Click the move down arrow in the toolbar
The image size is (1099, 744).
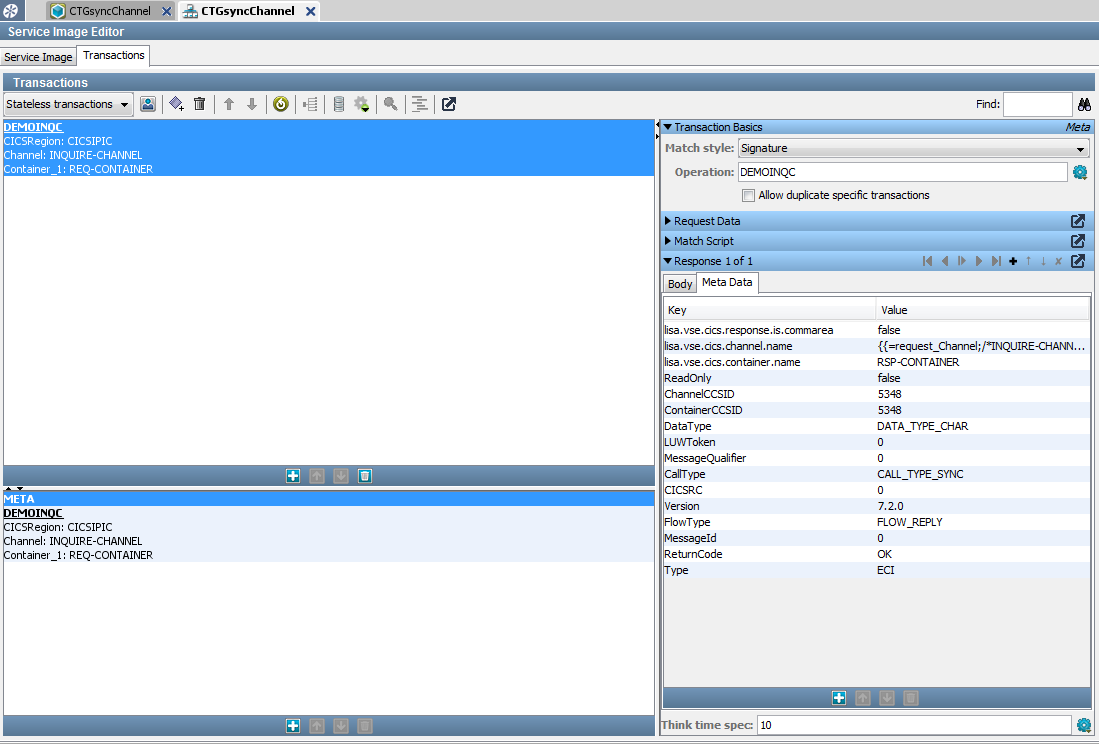[252, 104]
